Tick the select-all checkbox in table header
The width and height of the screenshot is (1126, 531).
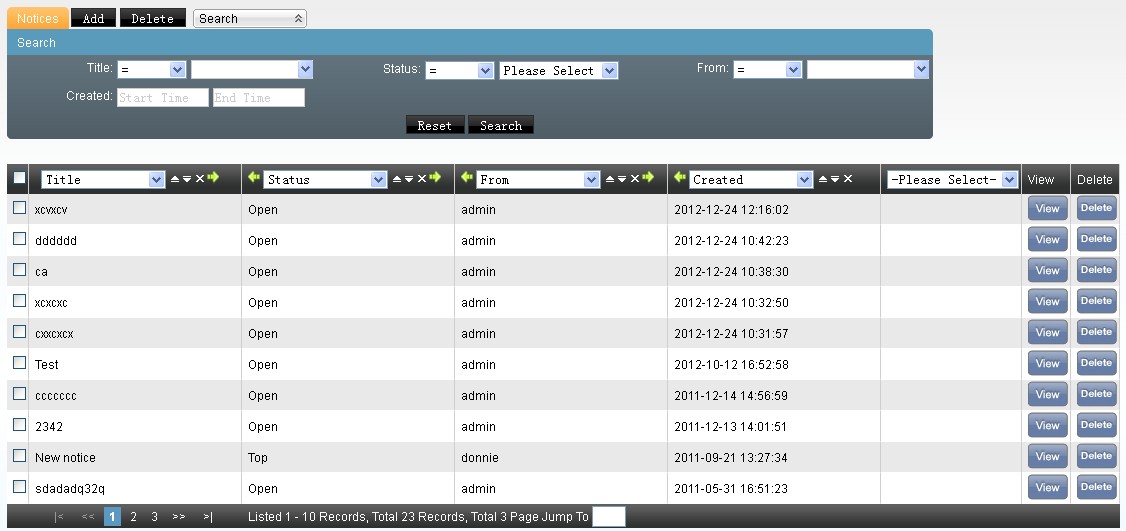point(19,179)
